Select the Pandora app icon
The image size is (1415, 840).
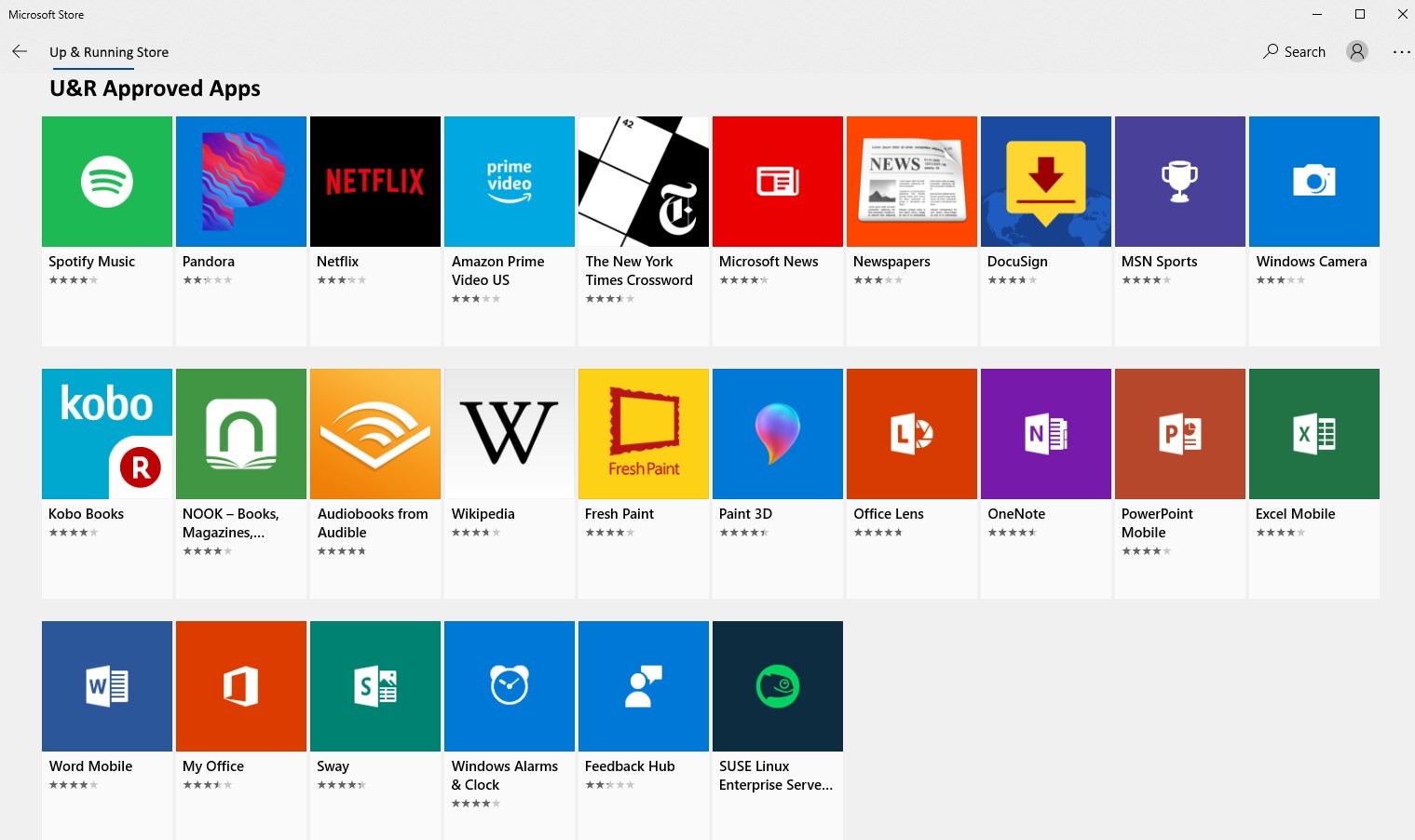(x=241, y=182)
